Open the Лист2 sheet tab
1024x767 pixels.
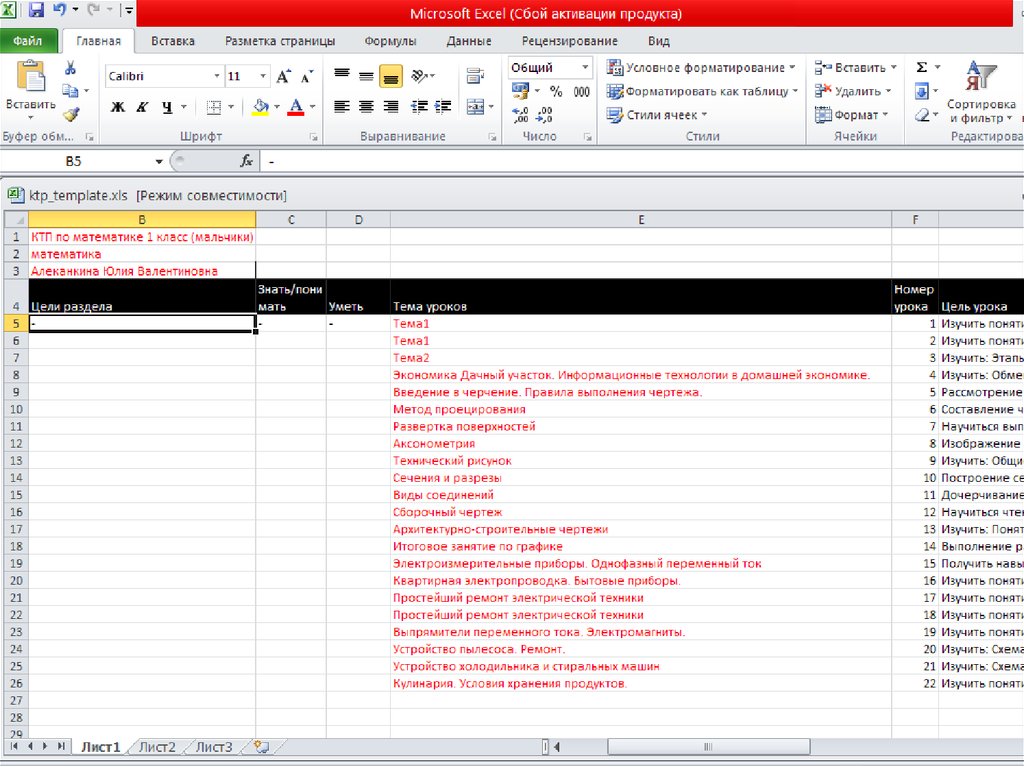pyautogui.click(x=157, y=747)
